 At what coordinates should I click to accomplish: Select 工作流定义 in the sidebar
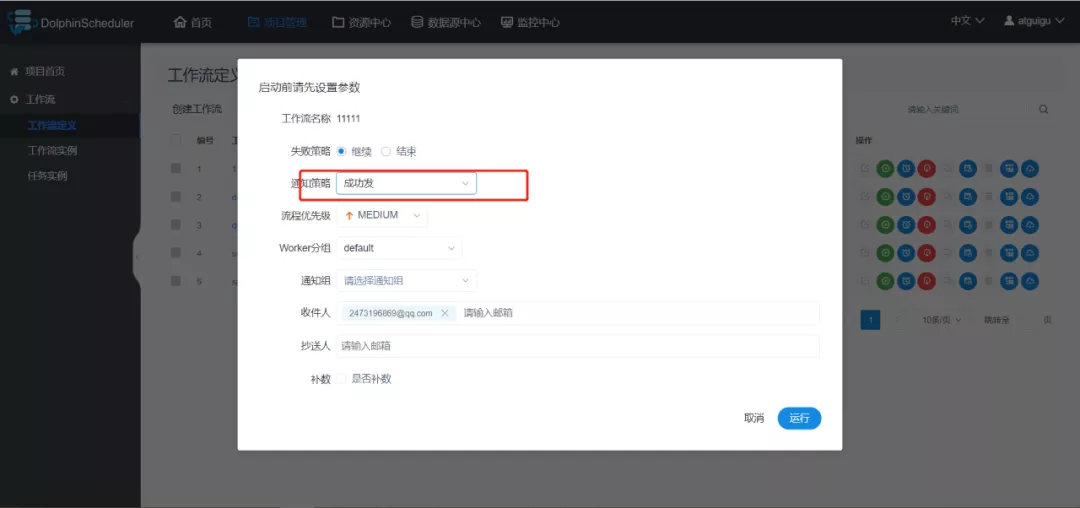click(52, 125)
